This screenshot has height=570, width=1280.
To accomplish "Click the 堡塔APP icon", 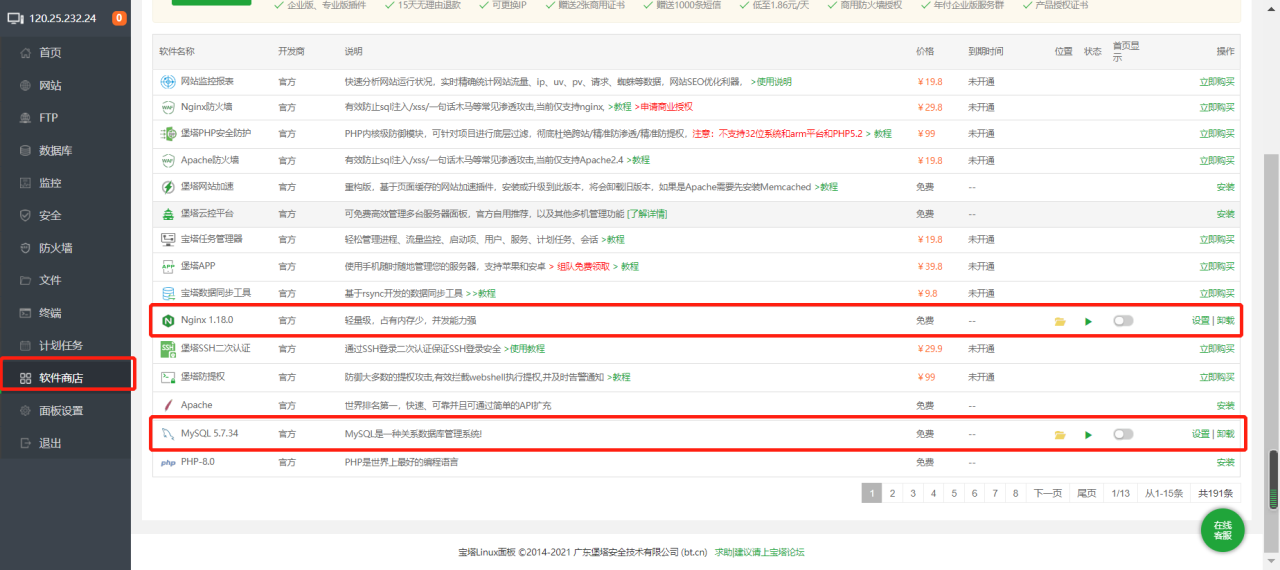I will [x=168, y=267].
